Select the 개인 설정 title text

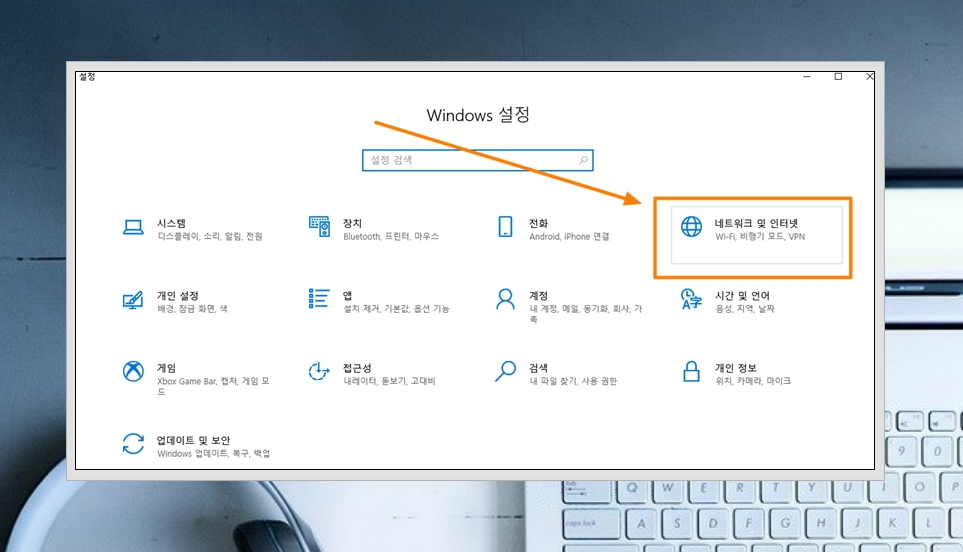pyautogui.click(x=178, y=296)
